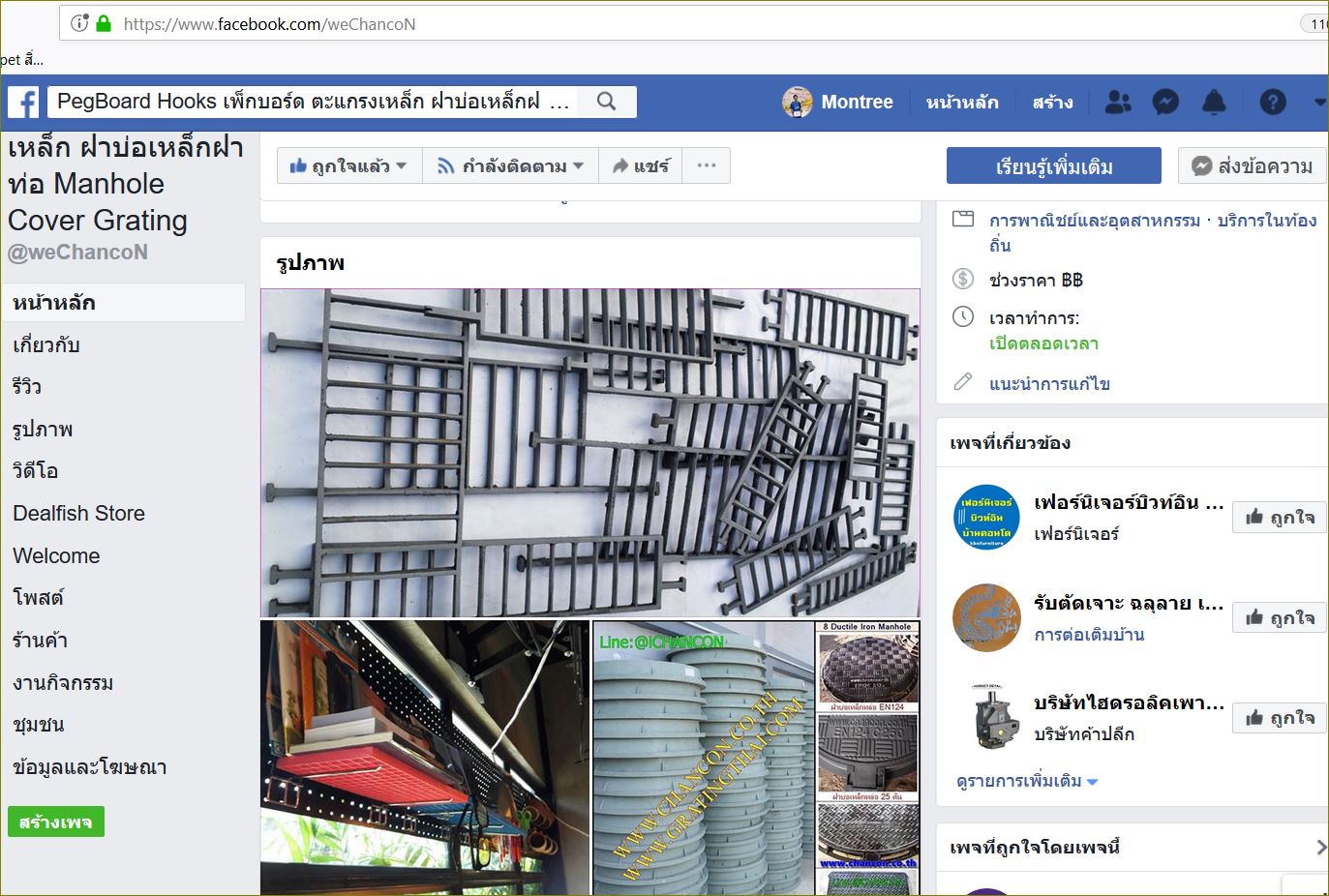
Task: Click เปิดตลอดเวลา always open text
Action: [1043, 343]
